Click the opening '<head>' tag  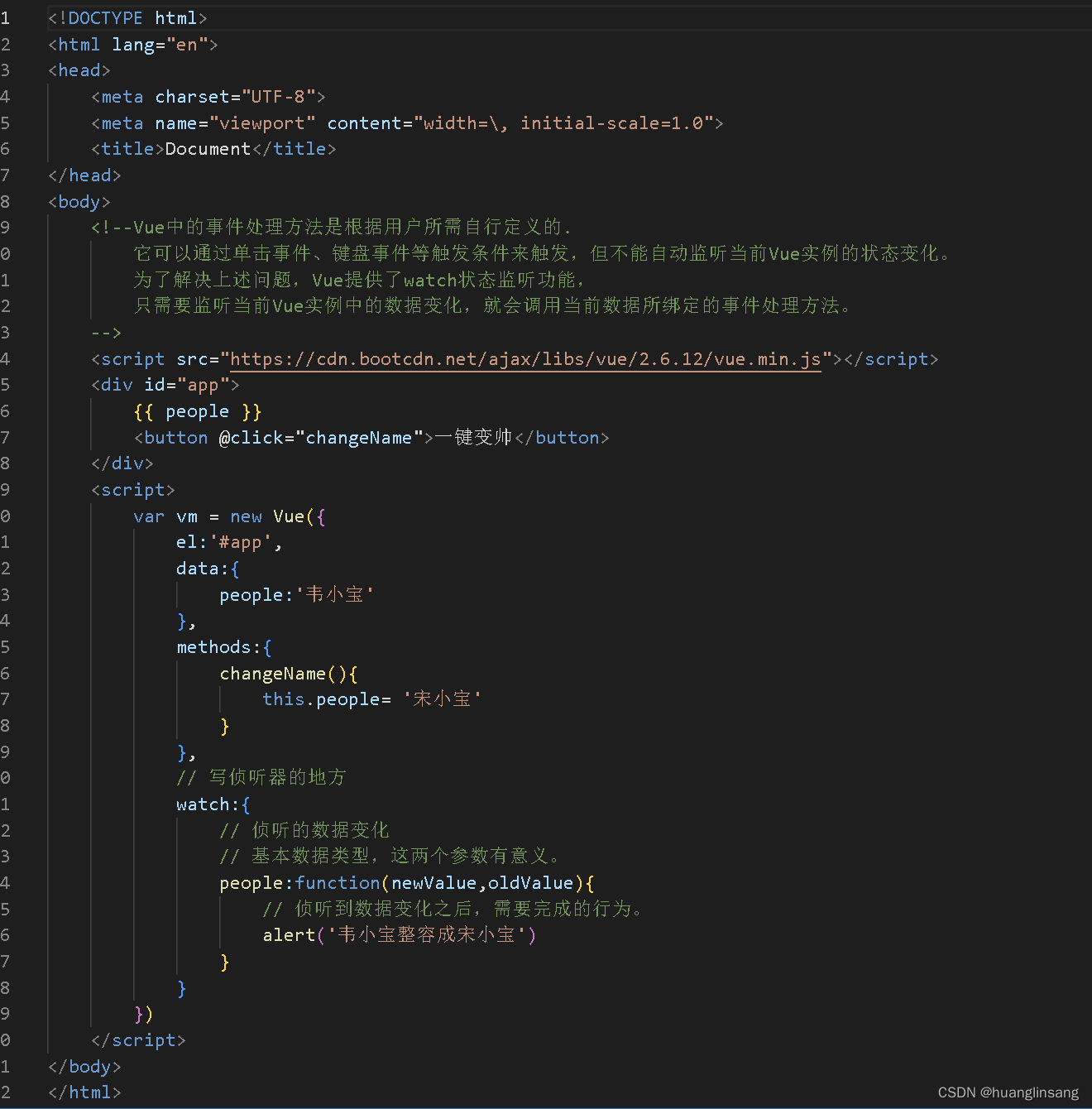coord(79,70)
